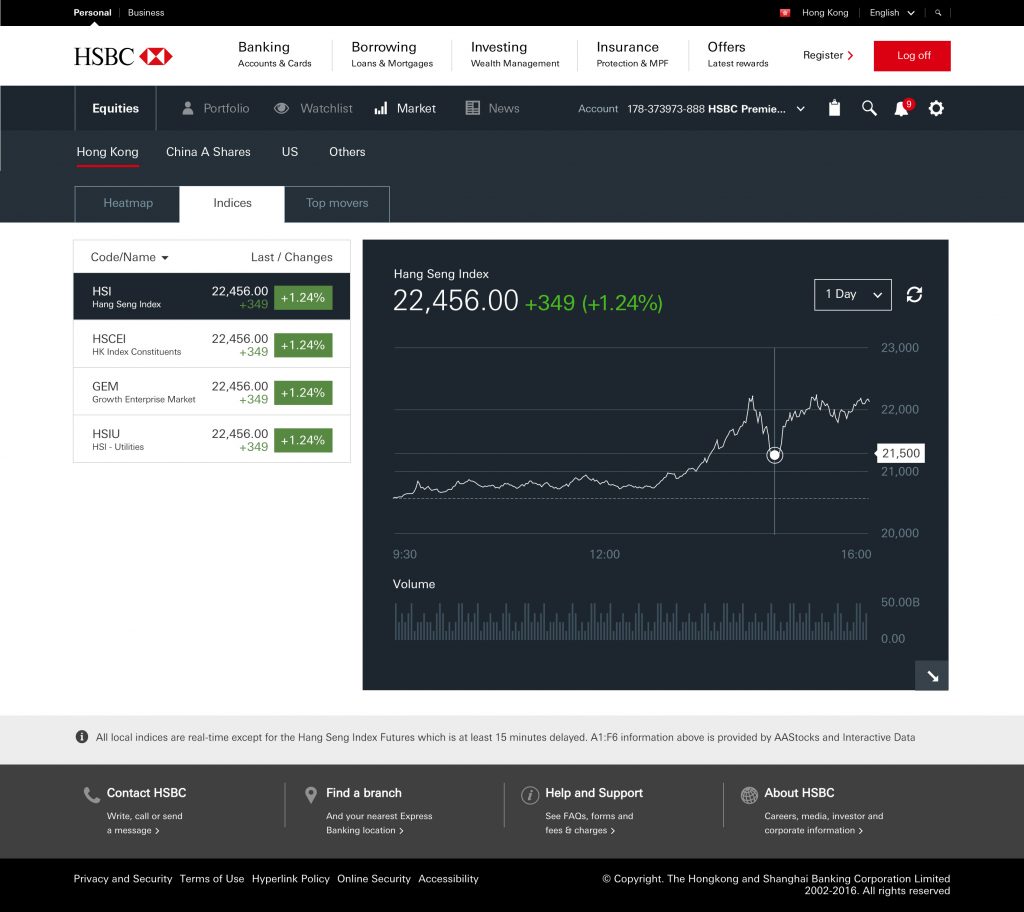Open the Watchlist section
Viewport: 1024px width, 912px height.
[x=314, y=108]
